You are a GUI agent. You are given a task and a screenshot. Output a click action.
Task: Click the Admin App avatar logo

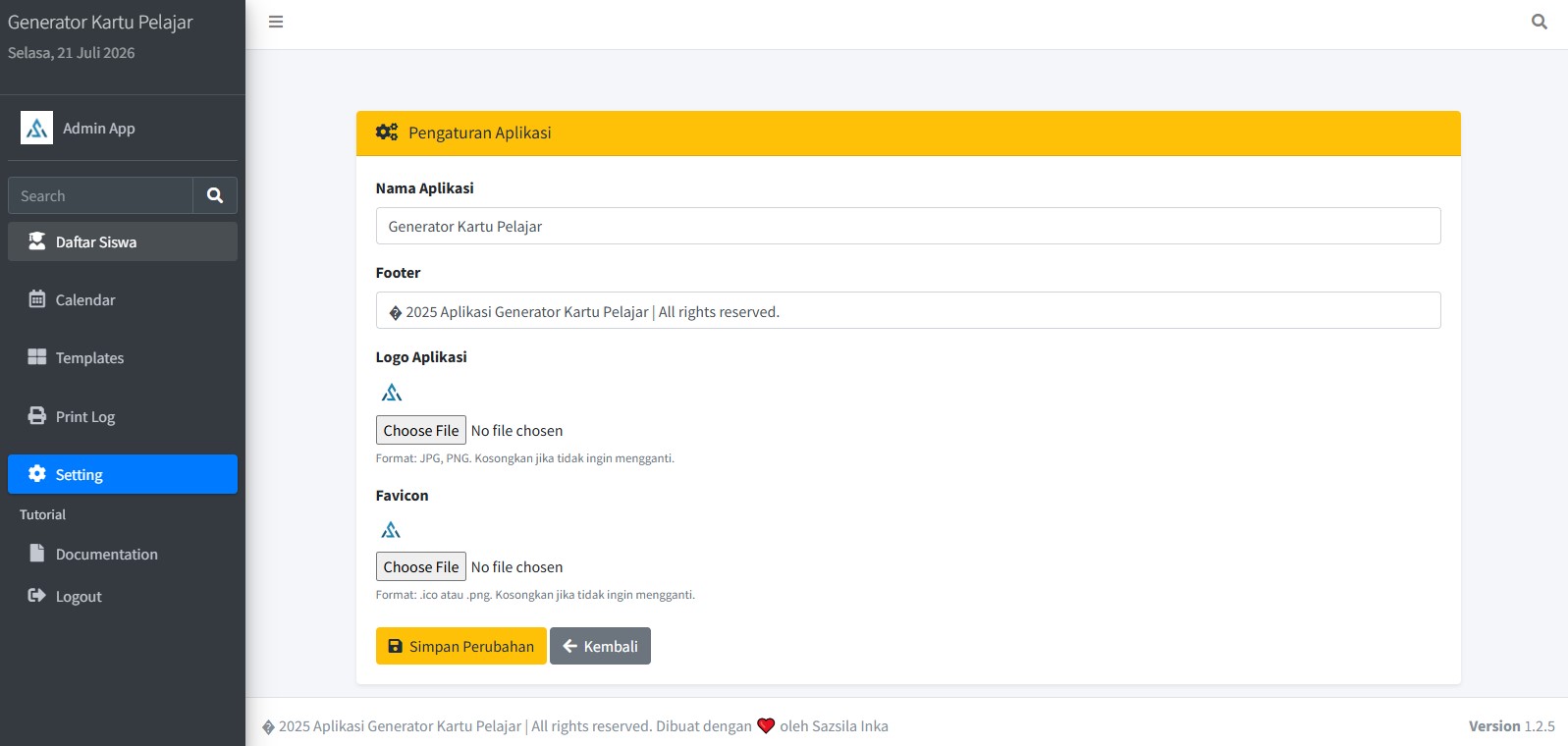tap(36, 128)
